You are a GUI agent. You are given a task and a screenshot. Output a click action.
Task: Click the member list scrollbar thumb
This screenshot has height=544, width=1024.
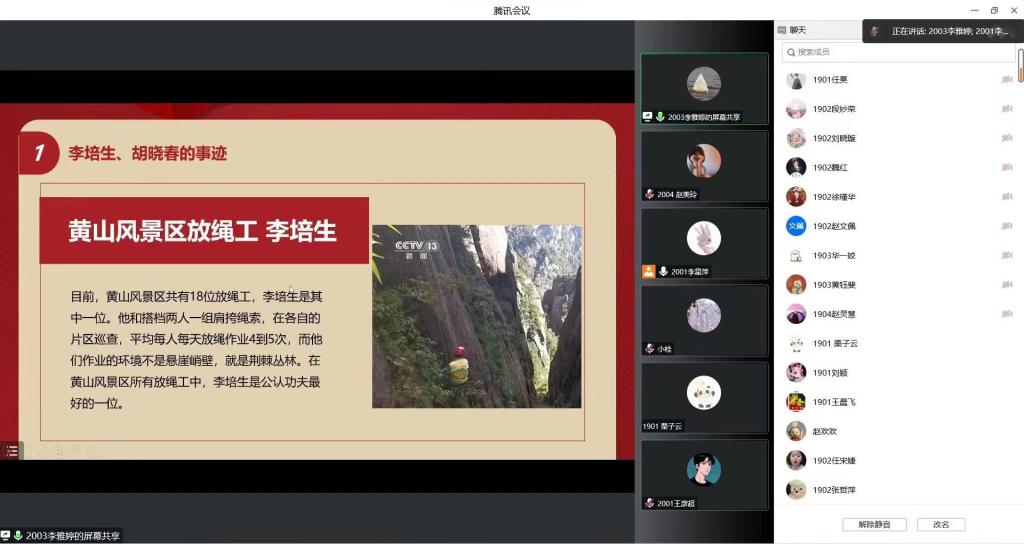[1020, 66]
